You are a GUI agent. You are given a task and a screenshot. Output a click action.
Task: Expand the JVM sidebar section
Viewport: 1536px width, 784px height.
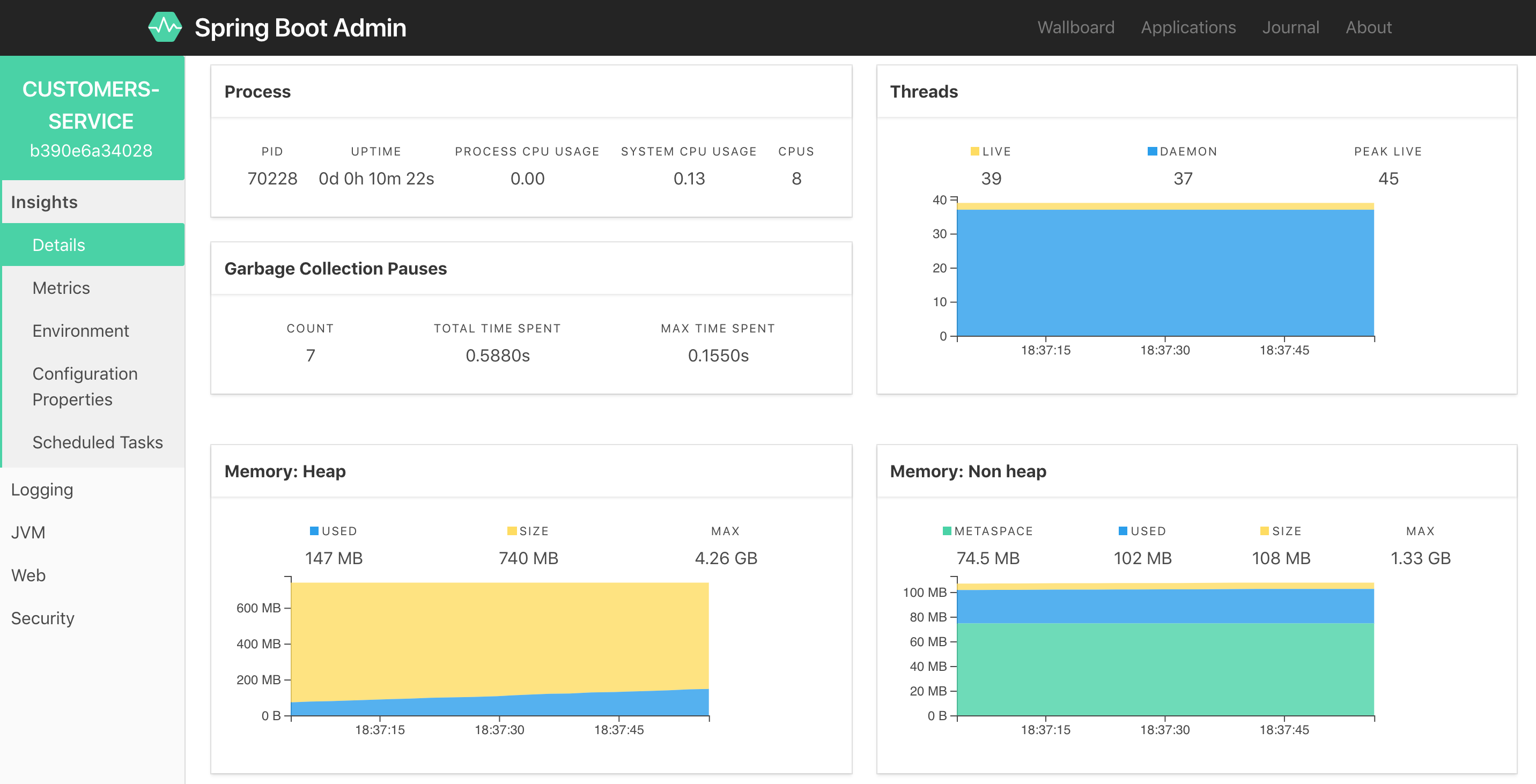tap(28, 532)
